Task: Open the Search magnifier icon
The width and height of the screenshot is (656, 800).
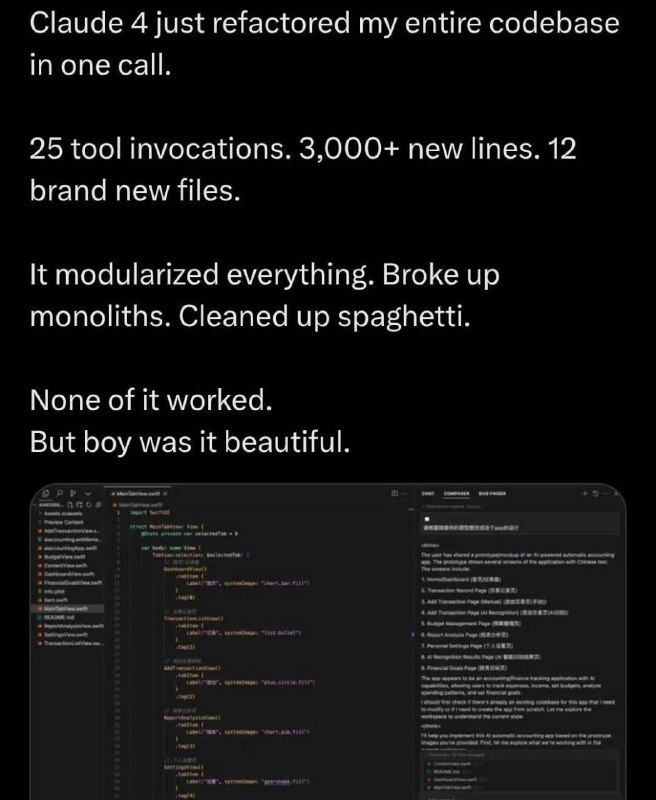Action: coord(60,493)
